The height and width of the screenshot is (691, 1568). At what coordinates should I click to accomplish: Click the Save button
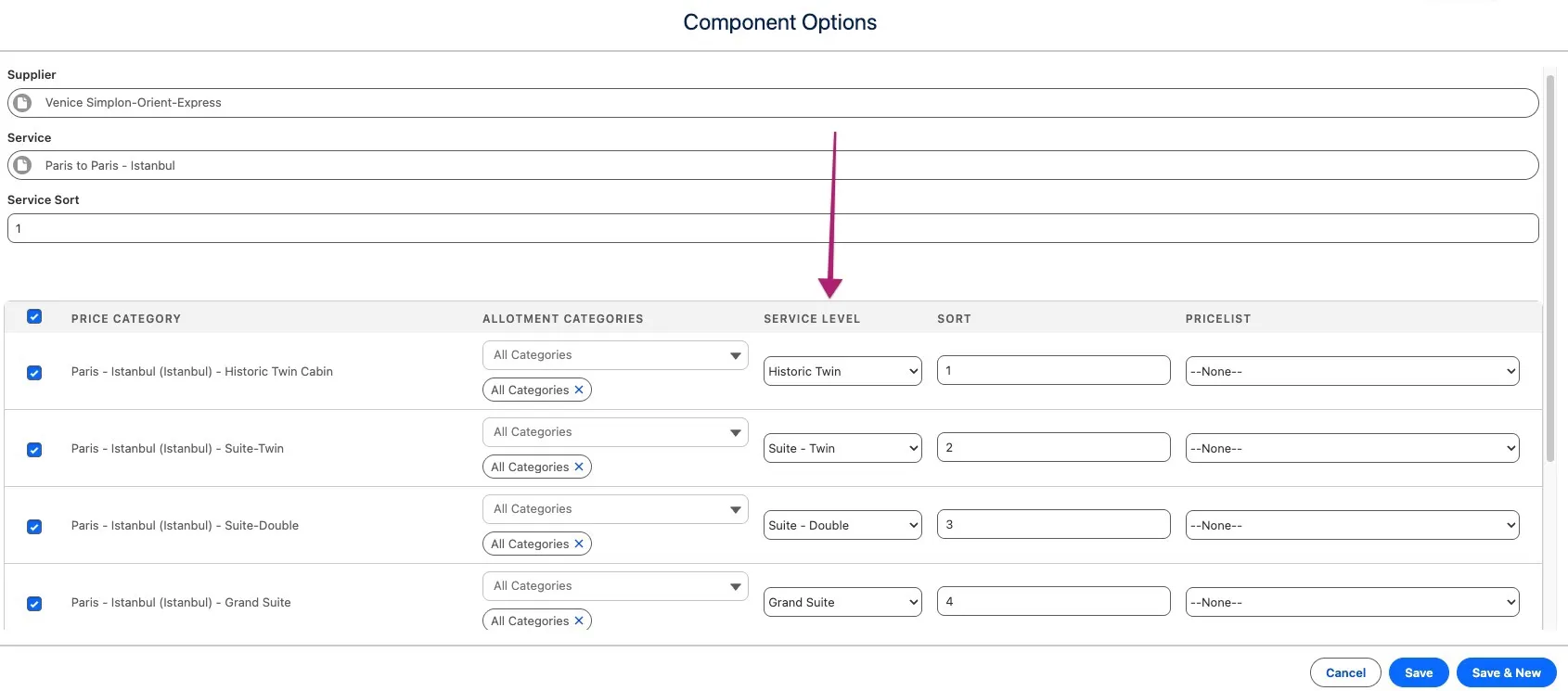click(x=1418, y=673)
